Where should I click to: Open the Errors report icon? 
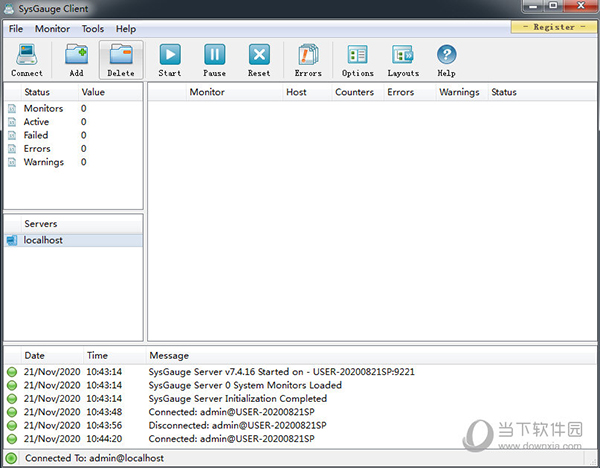(308, 55)
